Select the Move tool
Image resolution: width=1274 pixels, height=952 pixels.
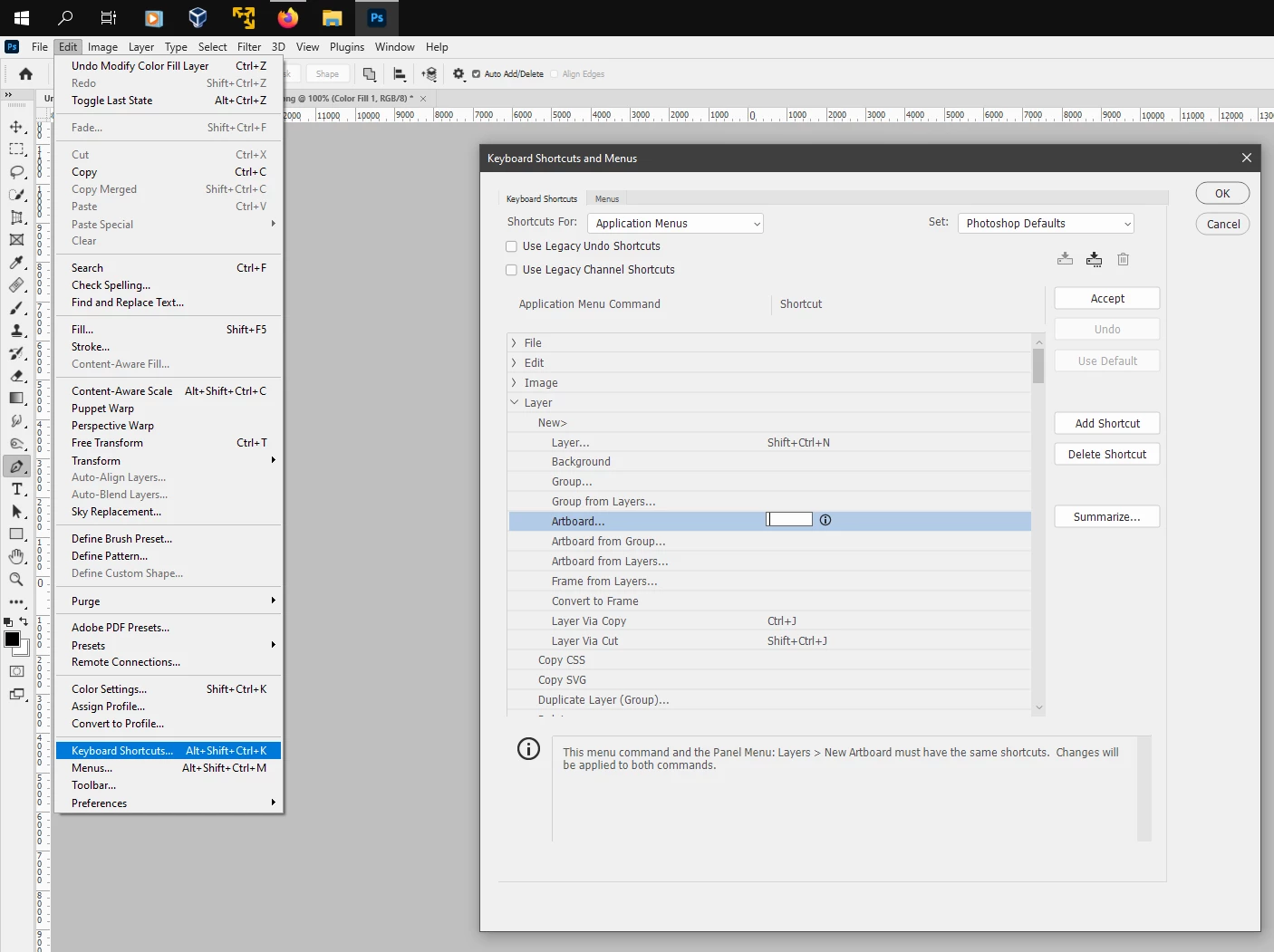[16, 127]
